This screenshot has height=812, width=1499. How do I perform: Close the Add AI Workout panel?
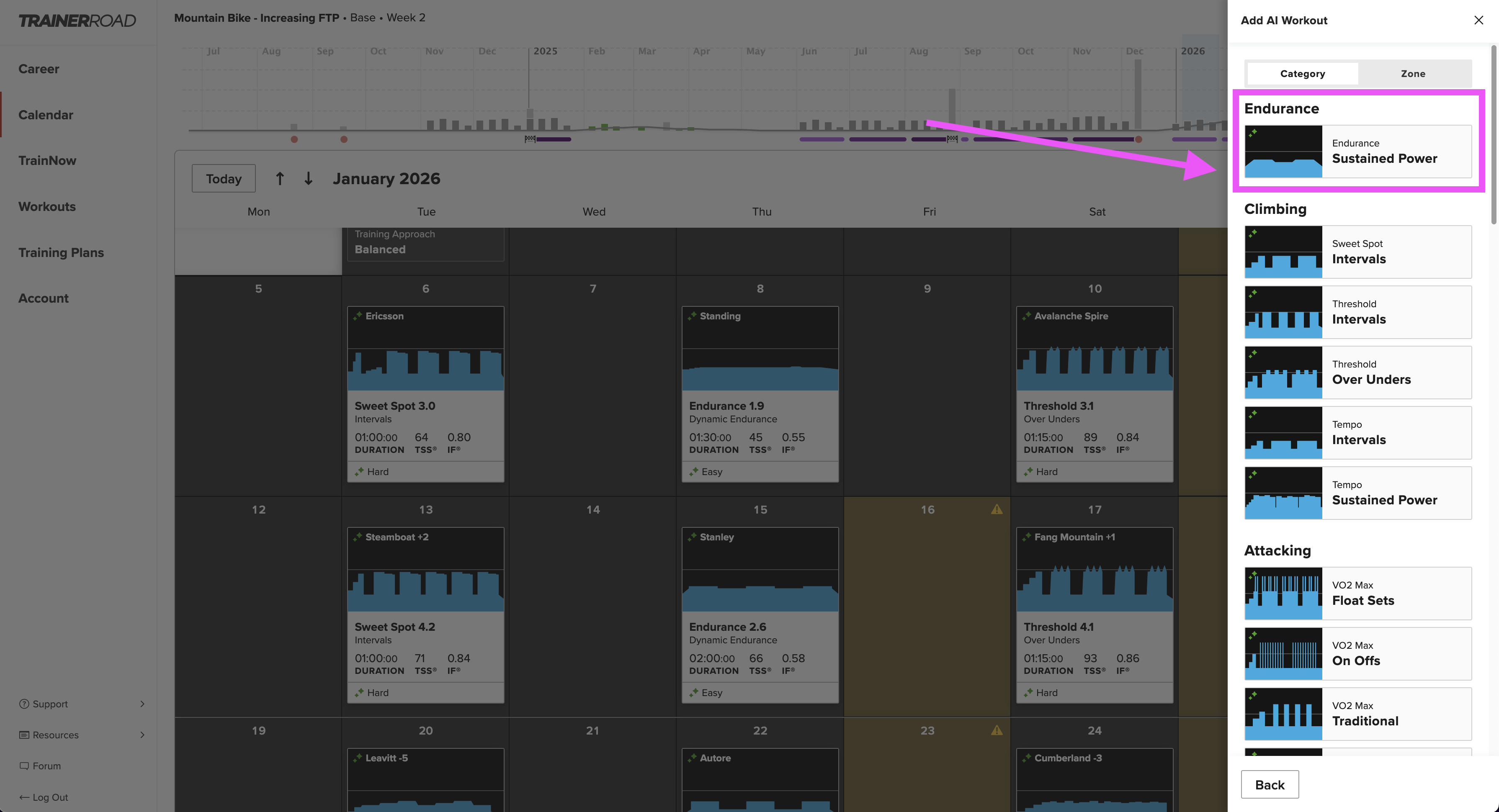1478,21
